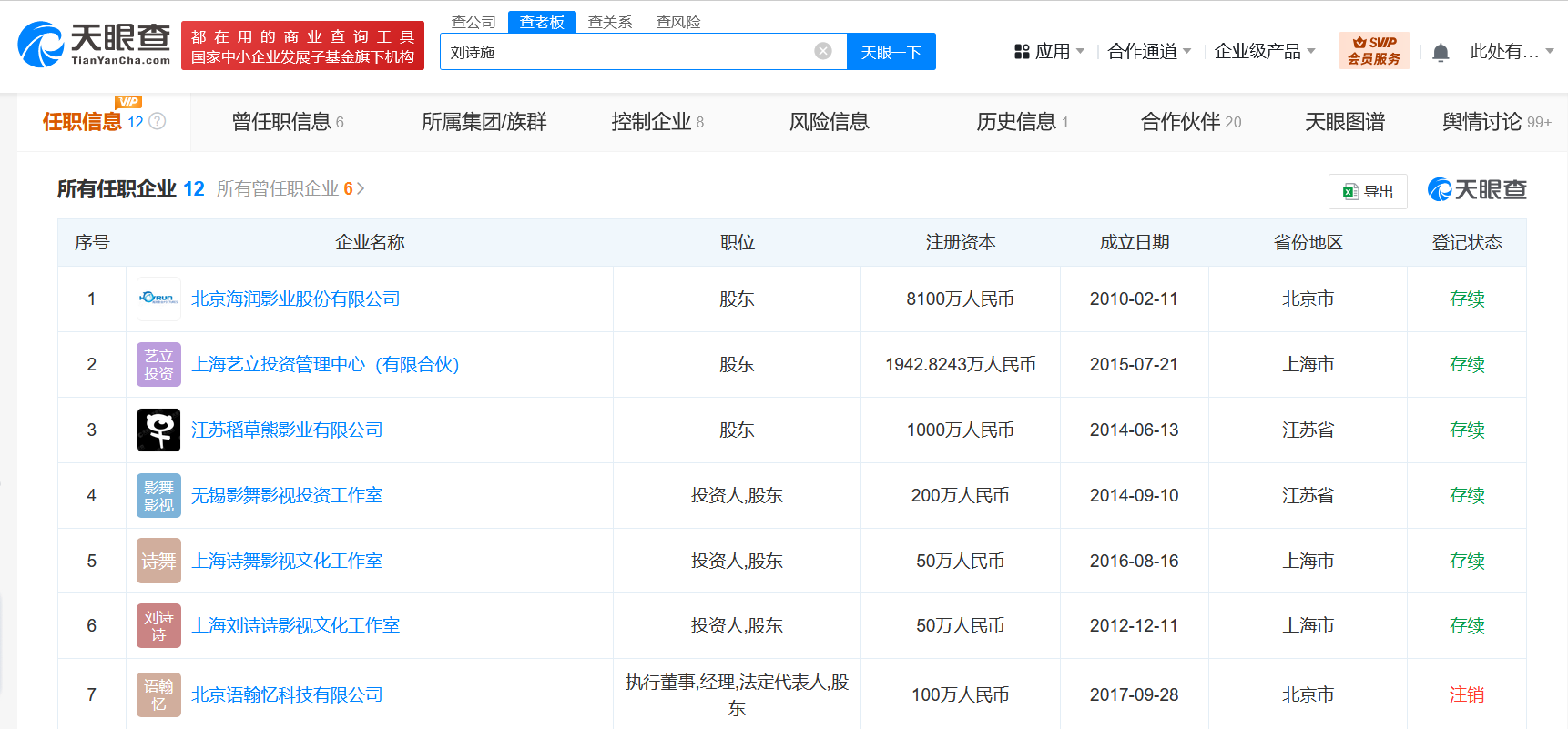Open 上海诗舞影视文化工作室 link

[287, 561]
